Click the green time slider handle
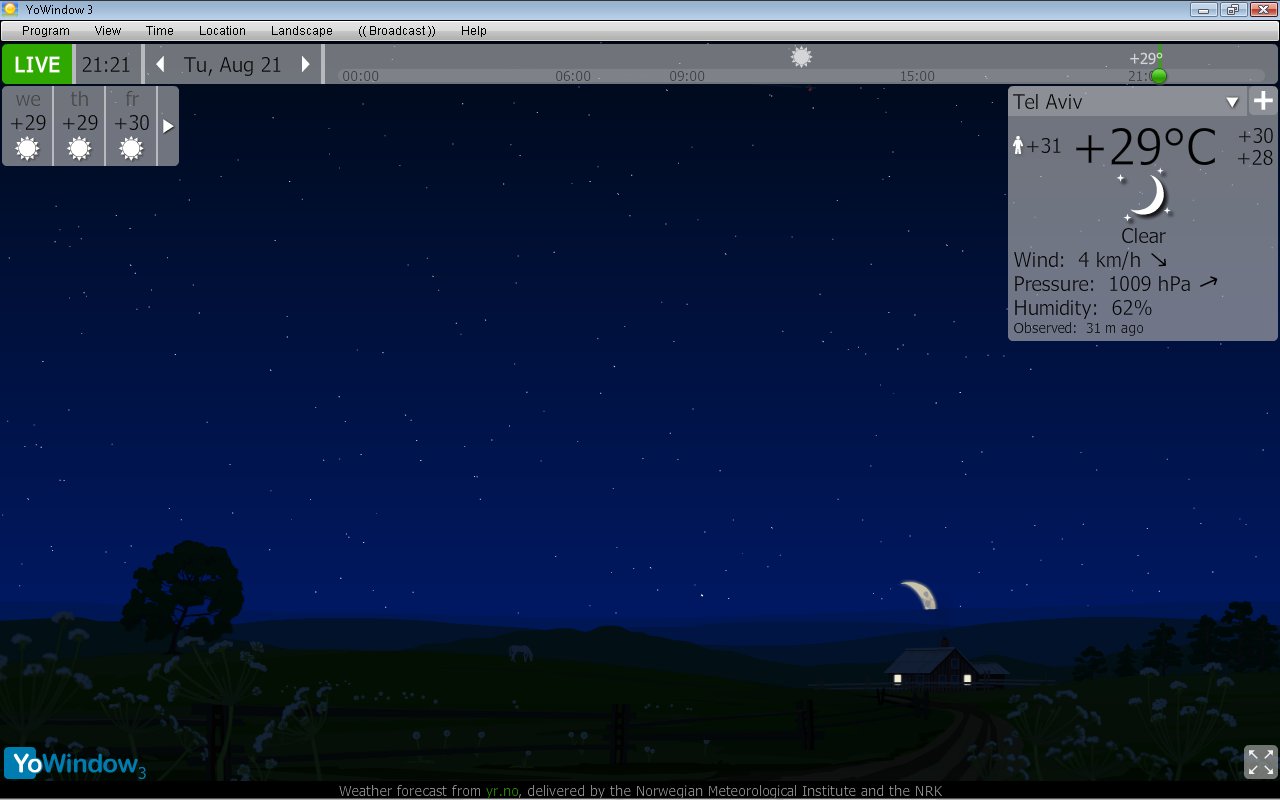Screen dimensions: 1280x800 [1159, 76]
